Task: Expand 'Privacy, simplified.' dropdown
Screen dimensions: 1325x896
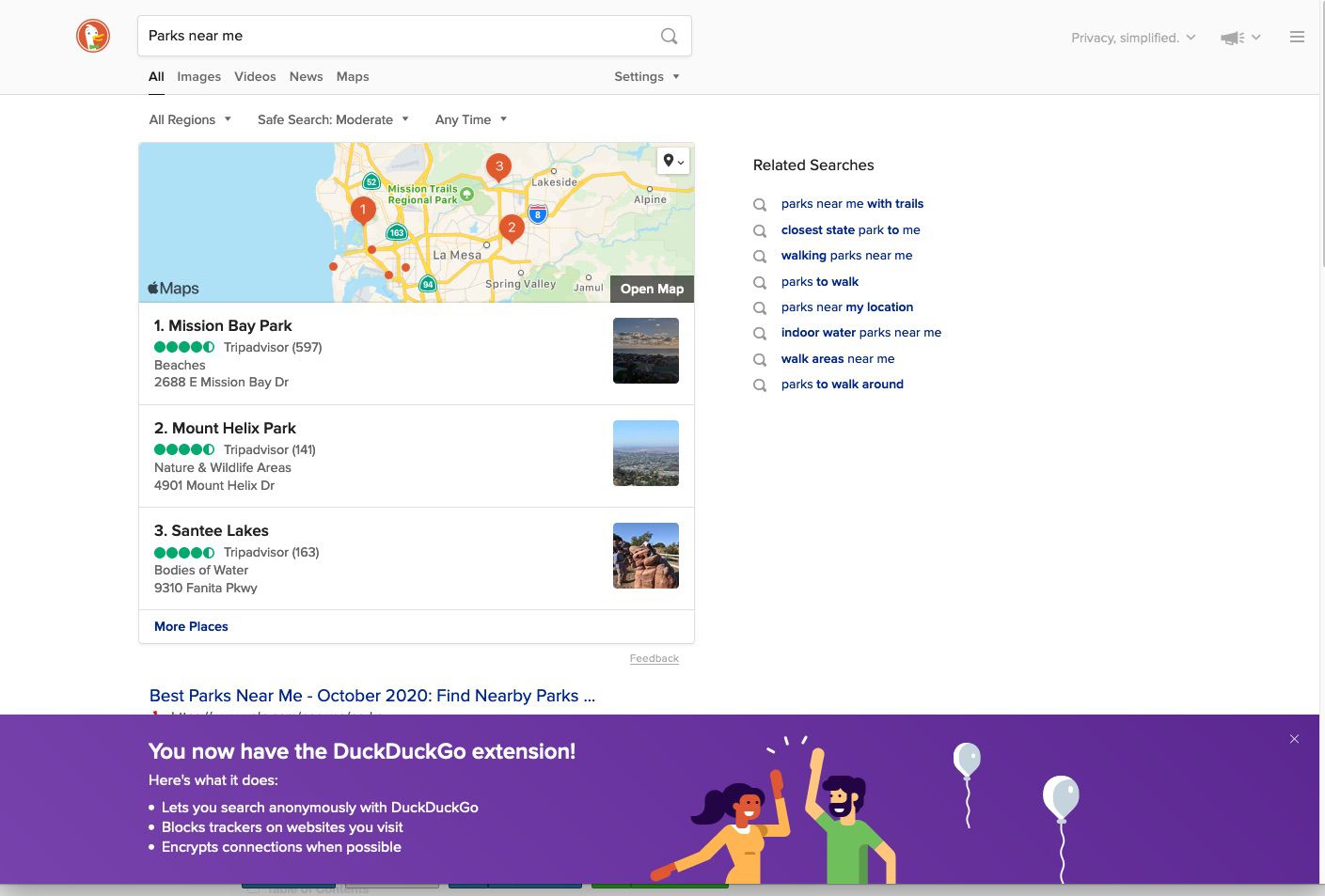Action: [x=1133, y=38]
